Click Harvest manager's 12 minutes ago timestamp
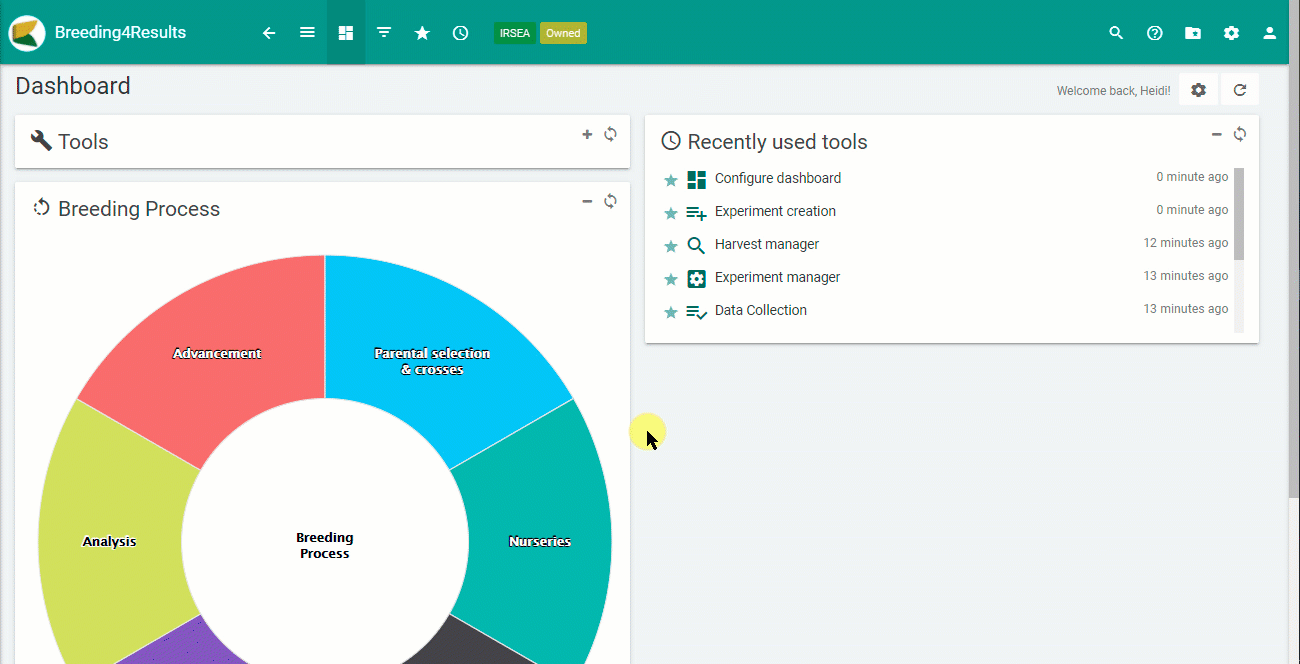Image resolution: width=1300 pixels, height=664 pixels. tap(1186, 243)
